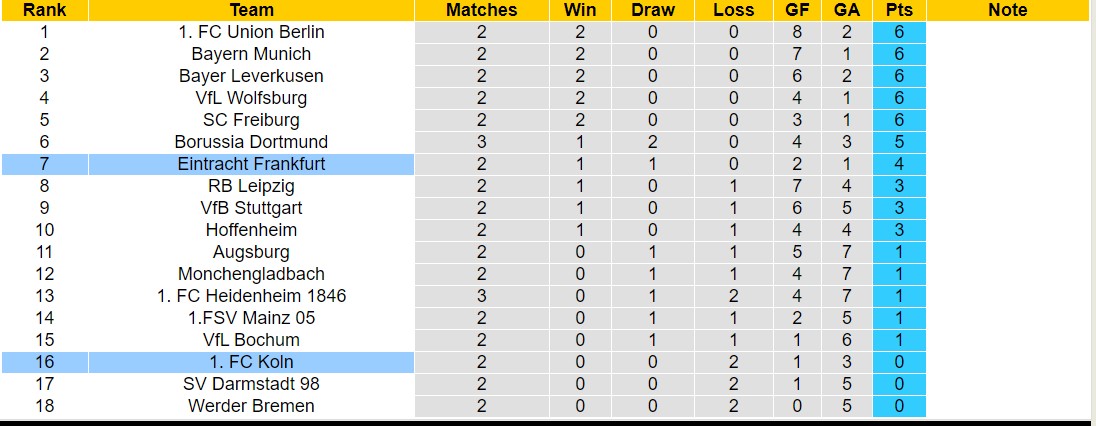1096x426 pixels.
Task: Select the 1. FC Heidenheim 1846 entry
Action: 251,296
